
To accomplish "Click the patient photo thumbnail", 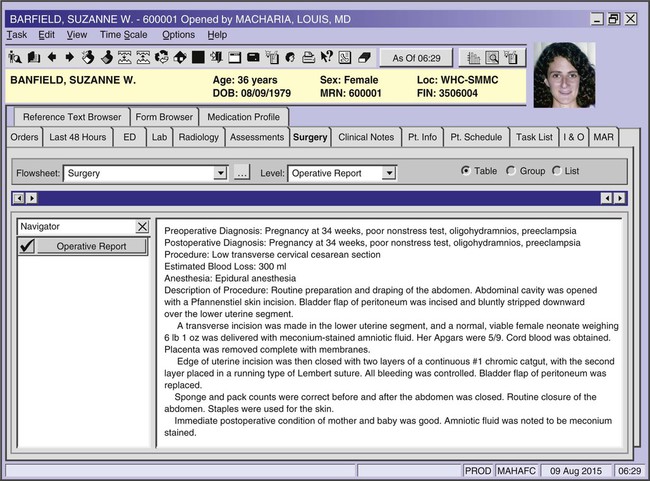I will point(564,75).
